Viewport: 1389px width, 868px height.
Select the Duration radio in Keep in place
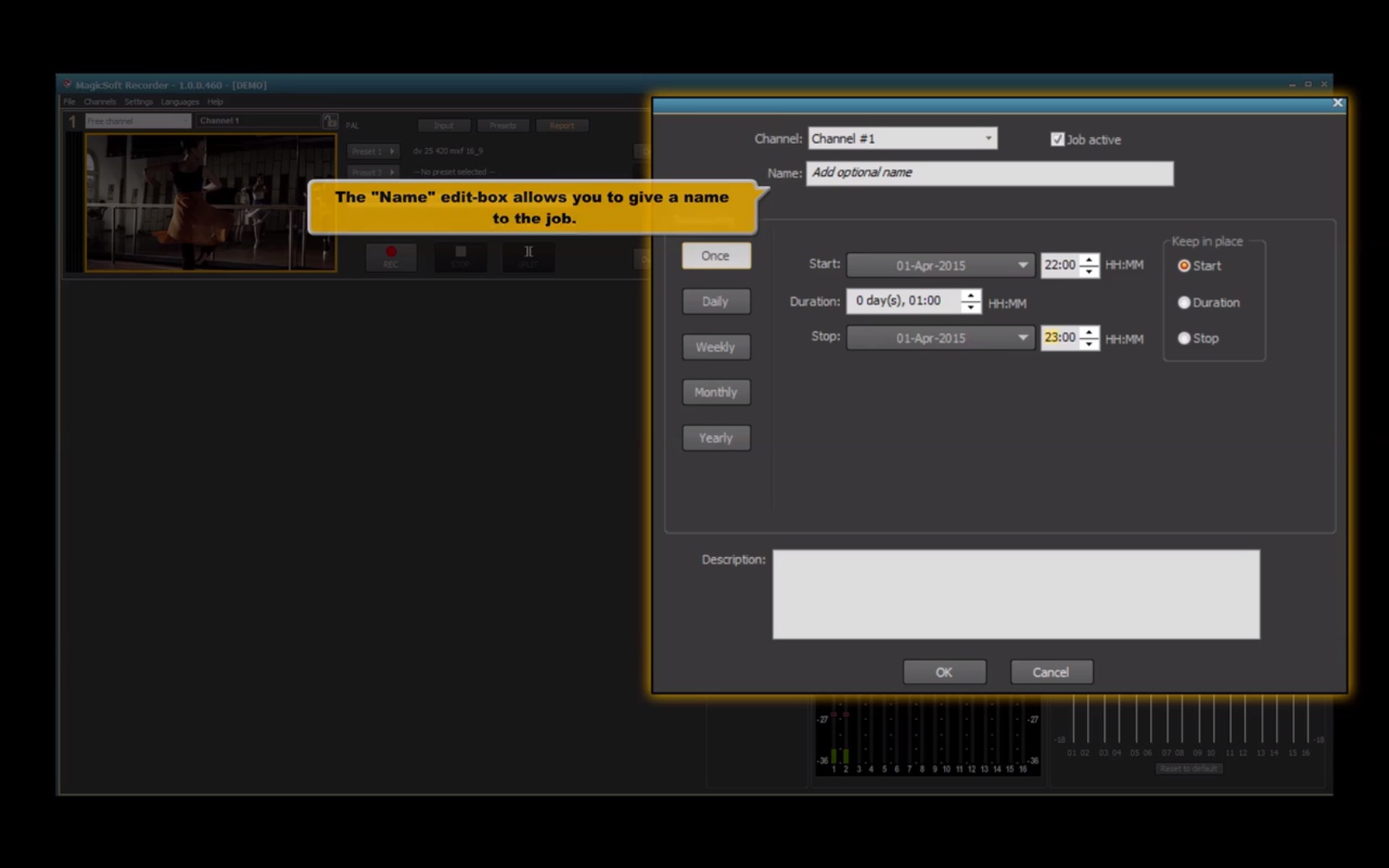coord(1185,303)
